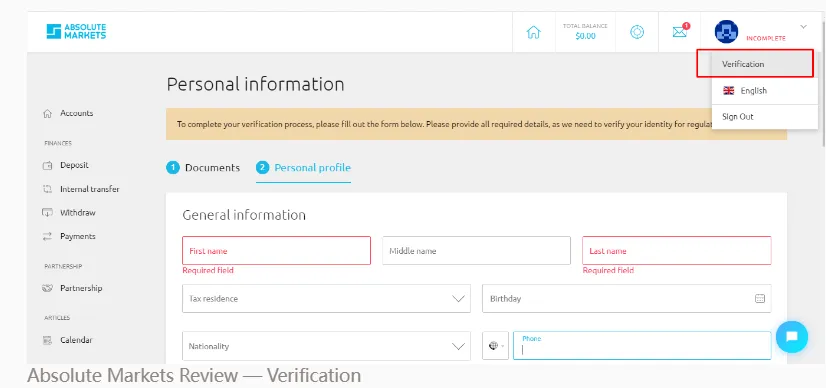
Task: Click the Internal transfer icon
Action: coord(47,189)
